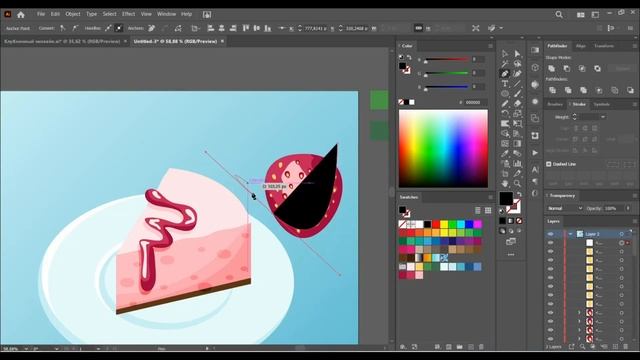This screenshot has width=640, height=360.
Task: Pick the Column Graph tool
Action: coord(517,164)
